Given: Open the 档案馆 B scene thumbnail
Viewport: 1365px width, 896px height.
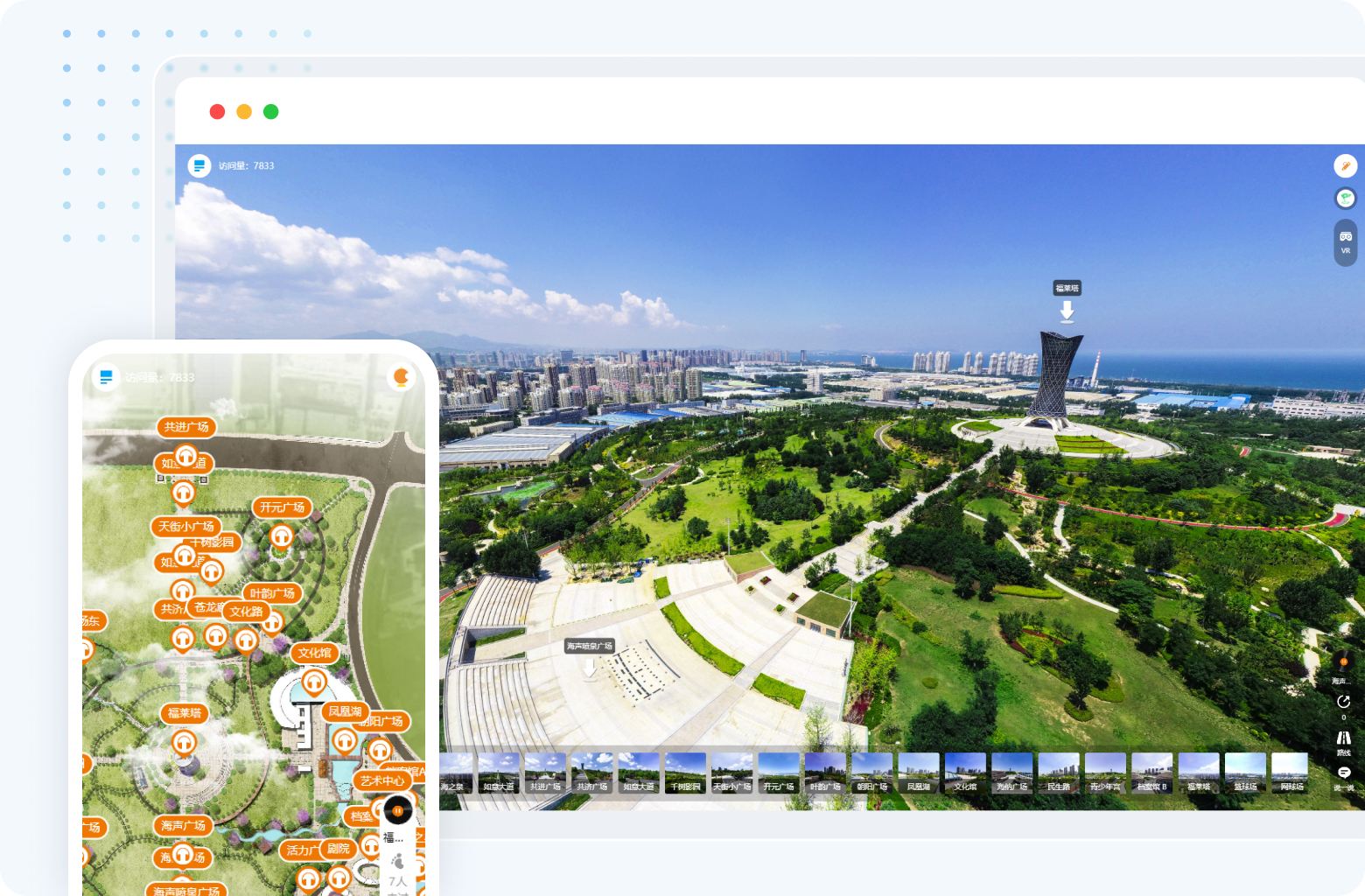Looking at the screenshot, I should (1151, 773).
